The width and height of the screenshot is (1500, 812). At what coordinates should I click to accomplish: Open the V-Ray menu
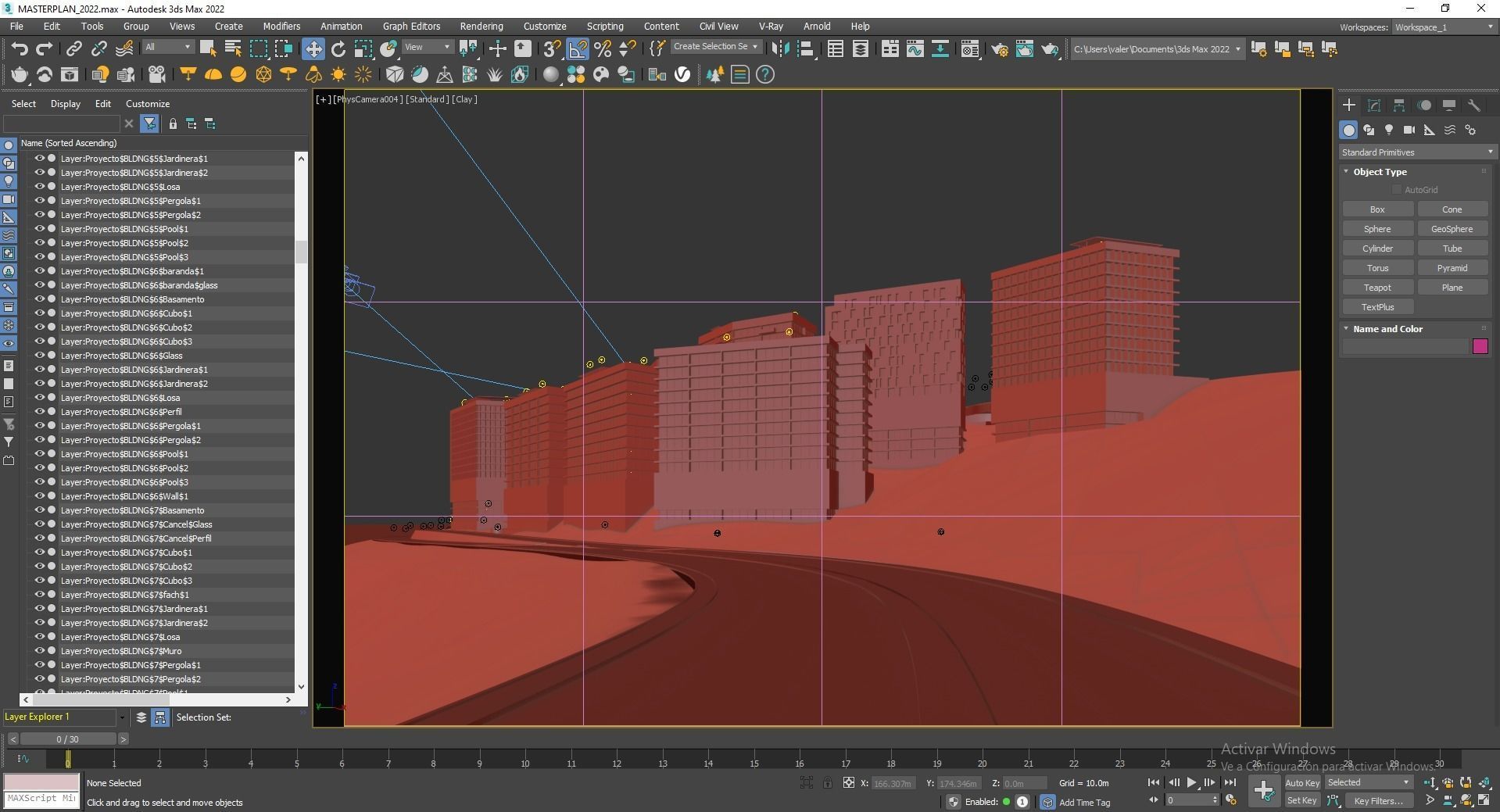click(771, 26)
